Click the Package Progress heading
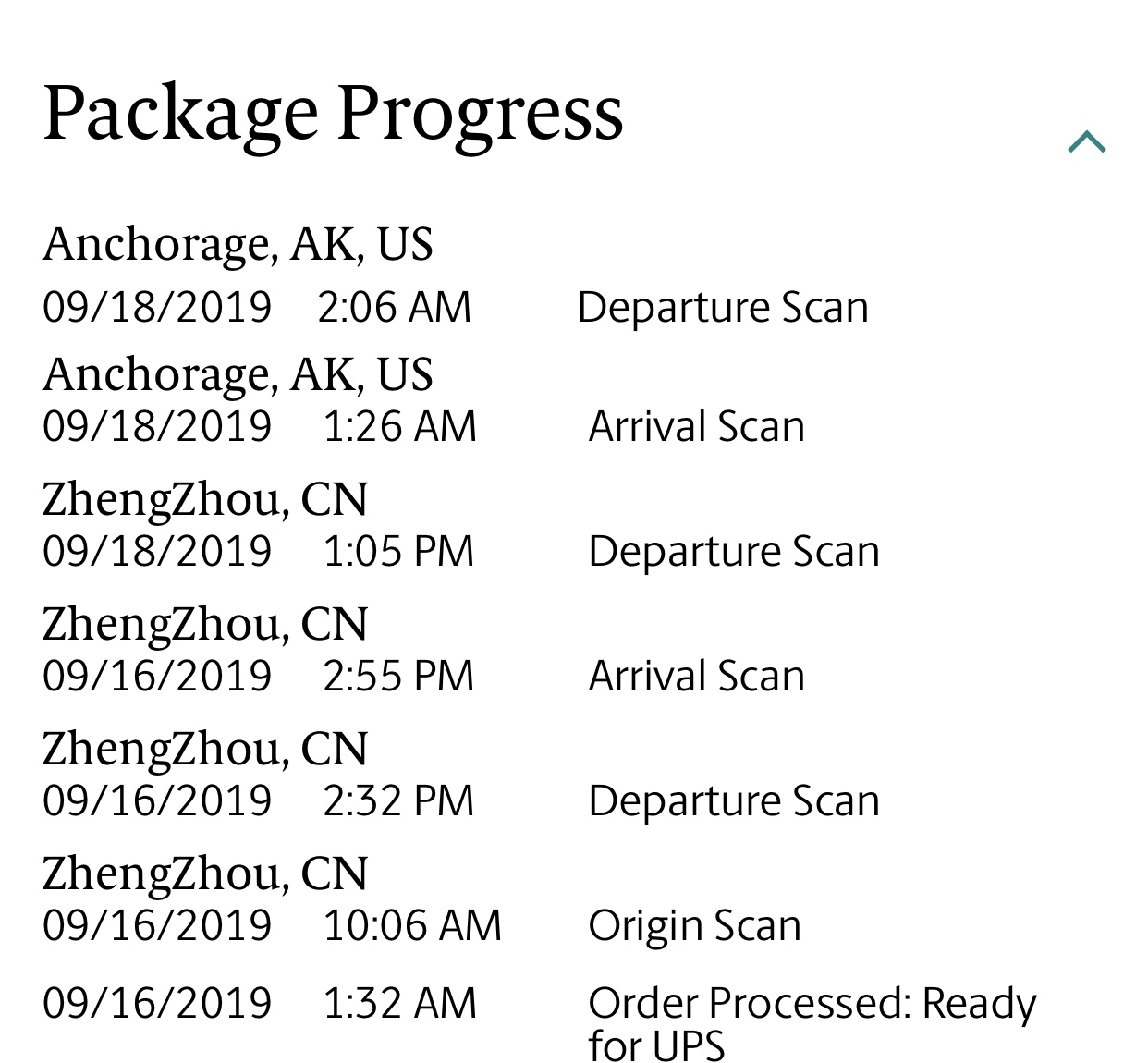Viewport: 1148px width, 1063px height. [x=334, y=114]
